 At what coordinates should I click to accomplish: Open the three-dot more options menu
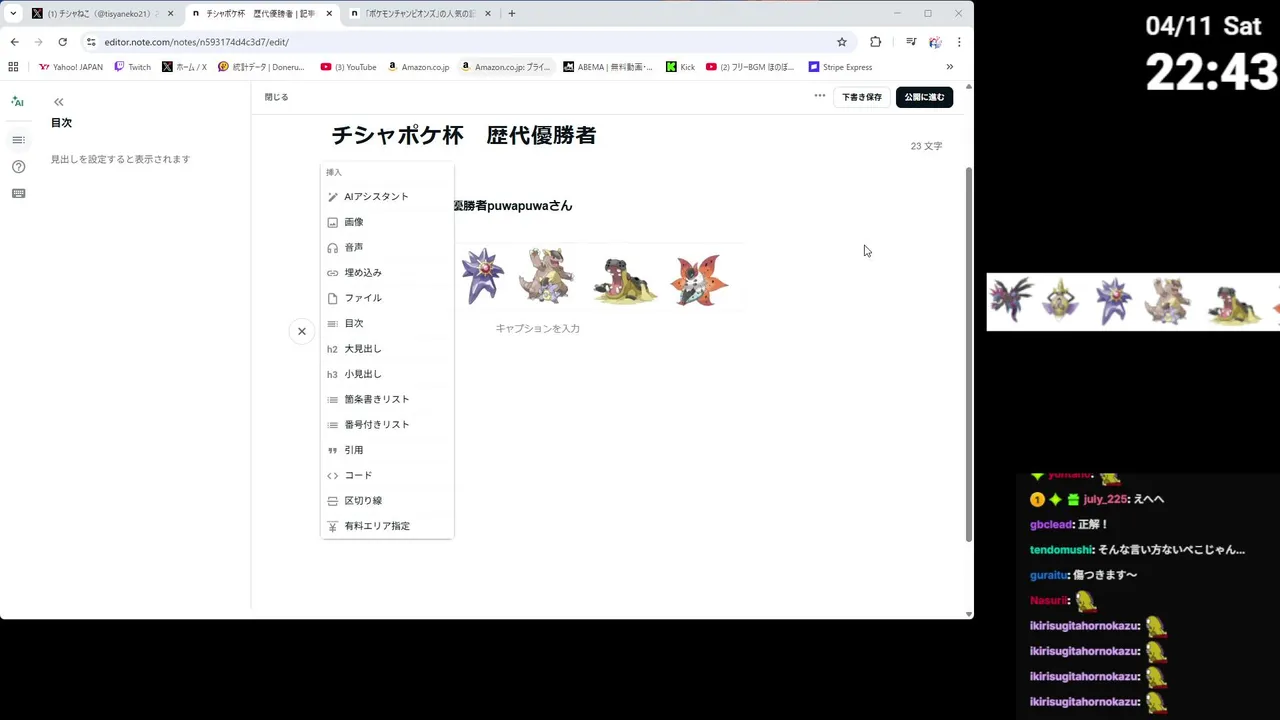point(820,96)
